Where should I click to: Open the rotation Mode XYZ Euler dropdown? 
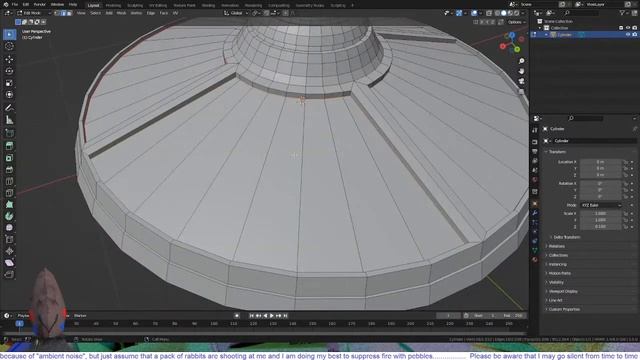click(600, 205)
